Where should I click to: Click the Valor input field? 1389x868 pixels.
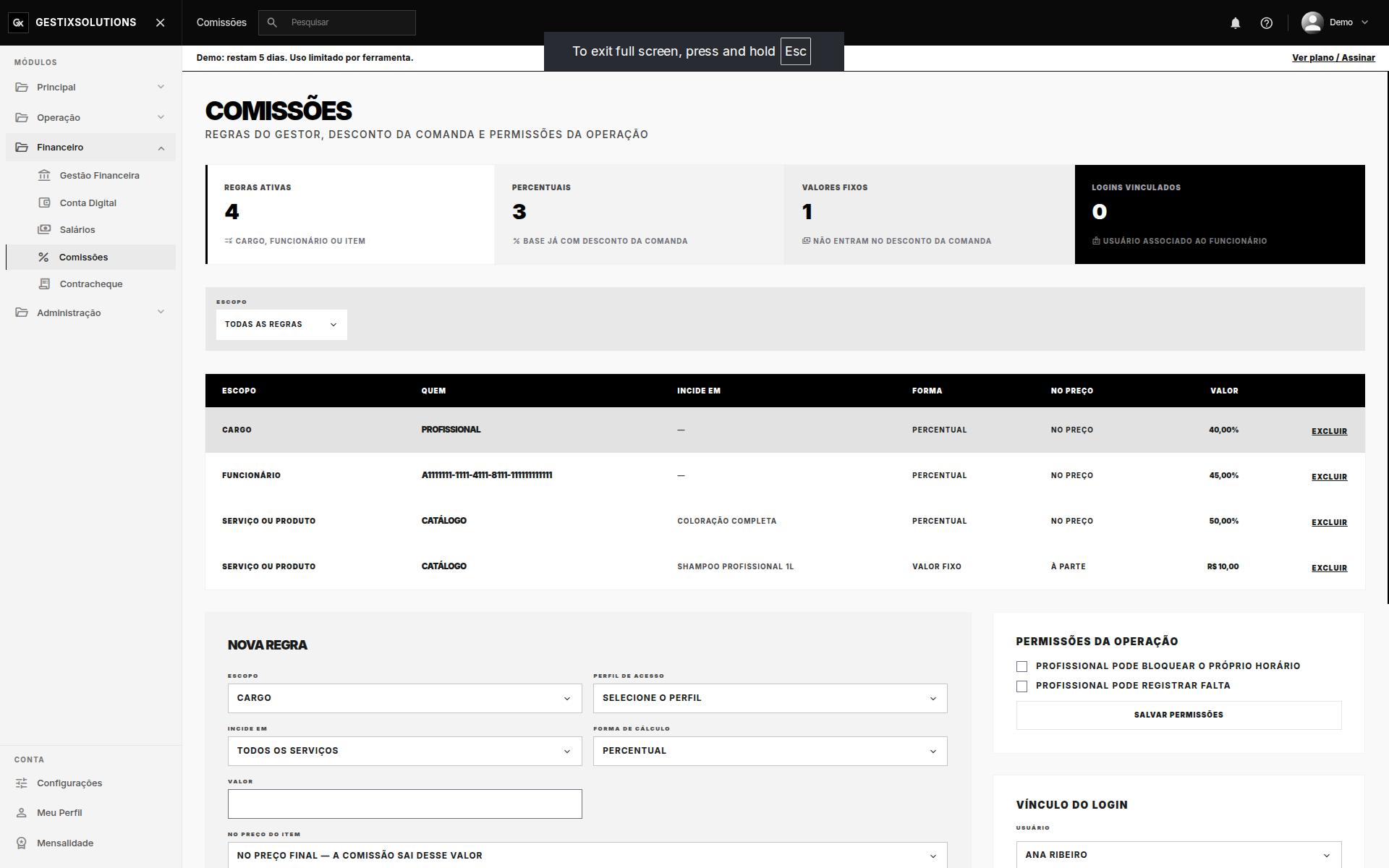404,804
